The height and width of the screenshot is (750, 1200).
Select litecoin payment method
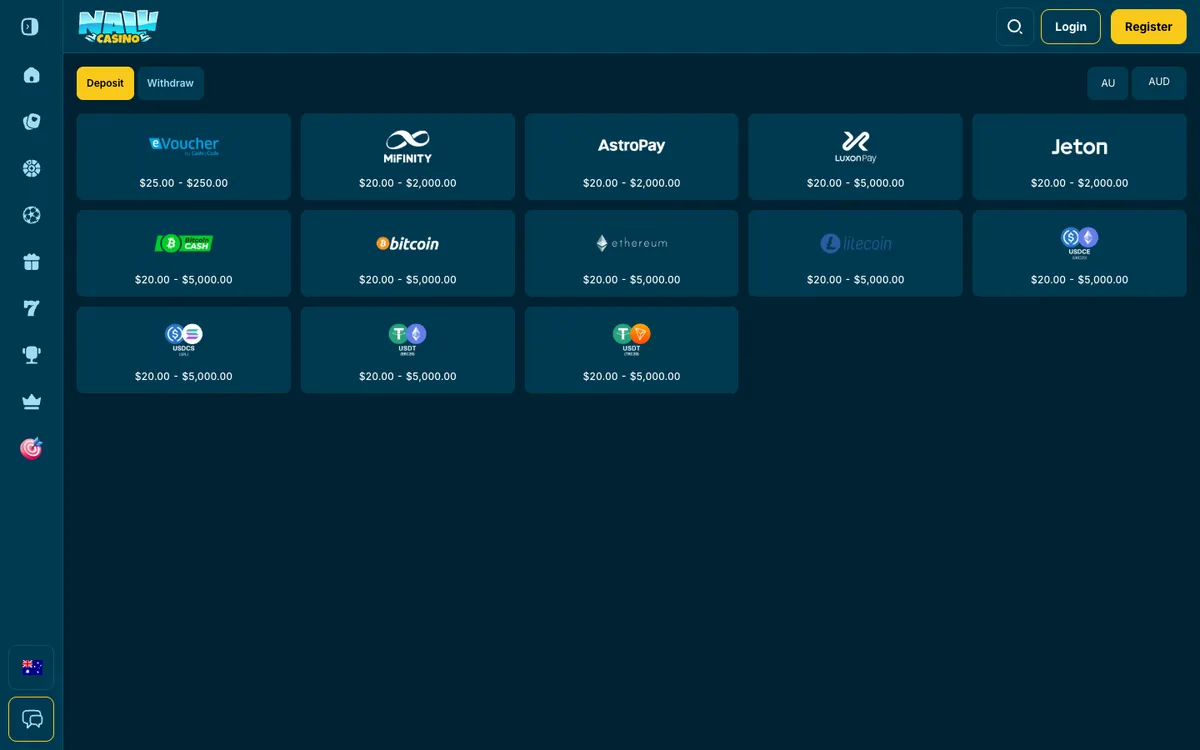(x=856, y=253)
